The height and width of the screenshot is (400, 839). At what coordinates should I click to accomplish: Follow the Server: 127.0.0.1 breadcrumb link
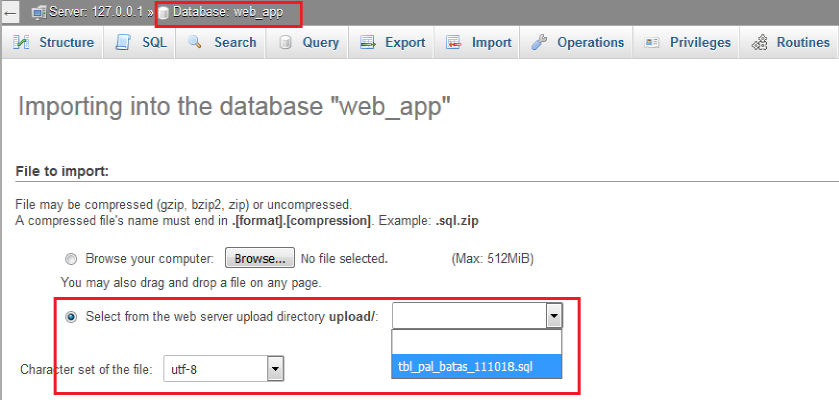pyautogui.click(x=96, y=12)
